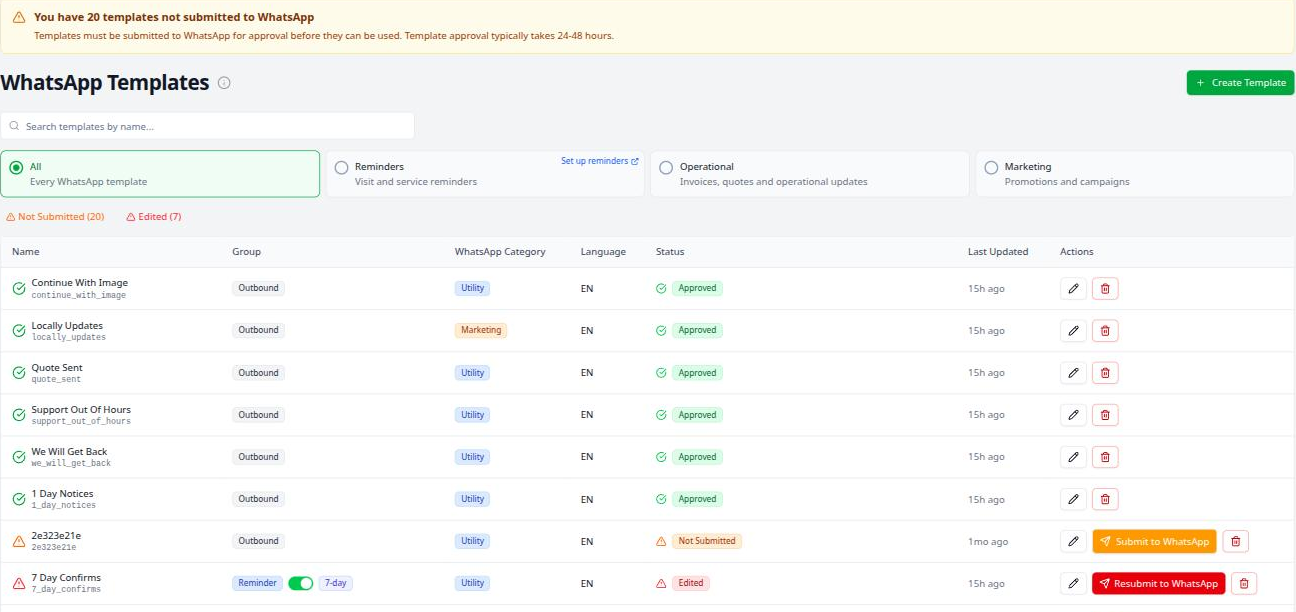Edit the 1 Day Notices template
Viewport: 1296px width, 612px height.
pyautogui.click(x=1073, y=499)
